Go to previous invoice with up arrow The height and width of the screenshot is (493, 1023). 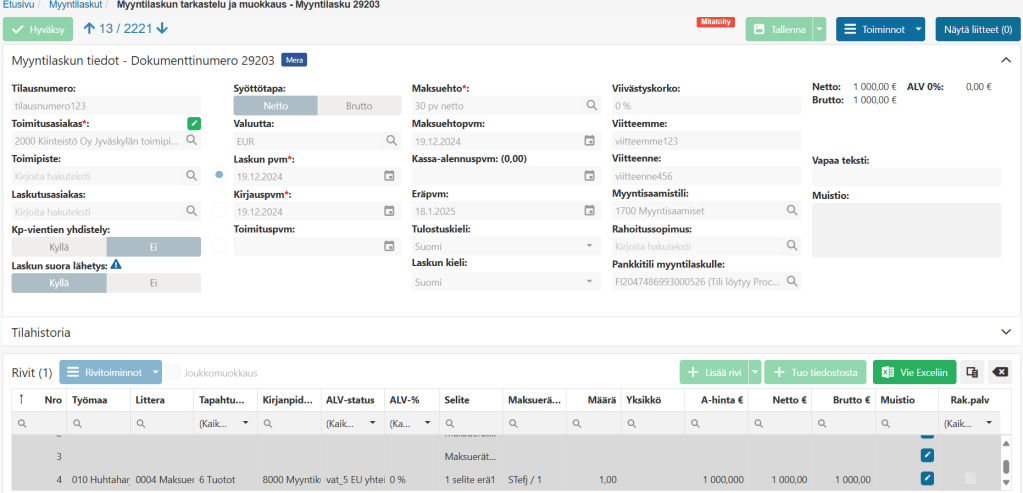(x=89, y=29)
